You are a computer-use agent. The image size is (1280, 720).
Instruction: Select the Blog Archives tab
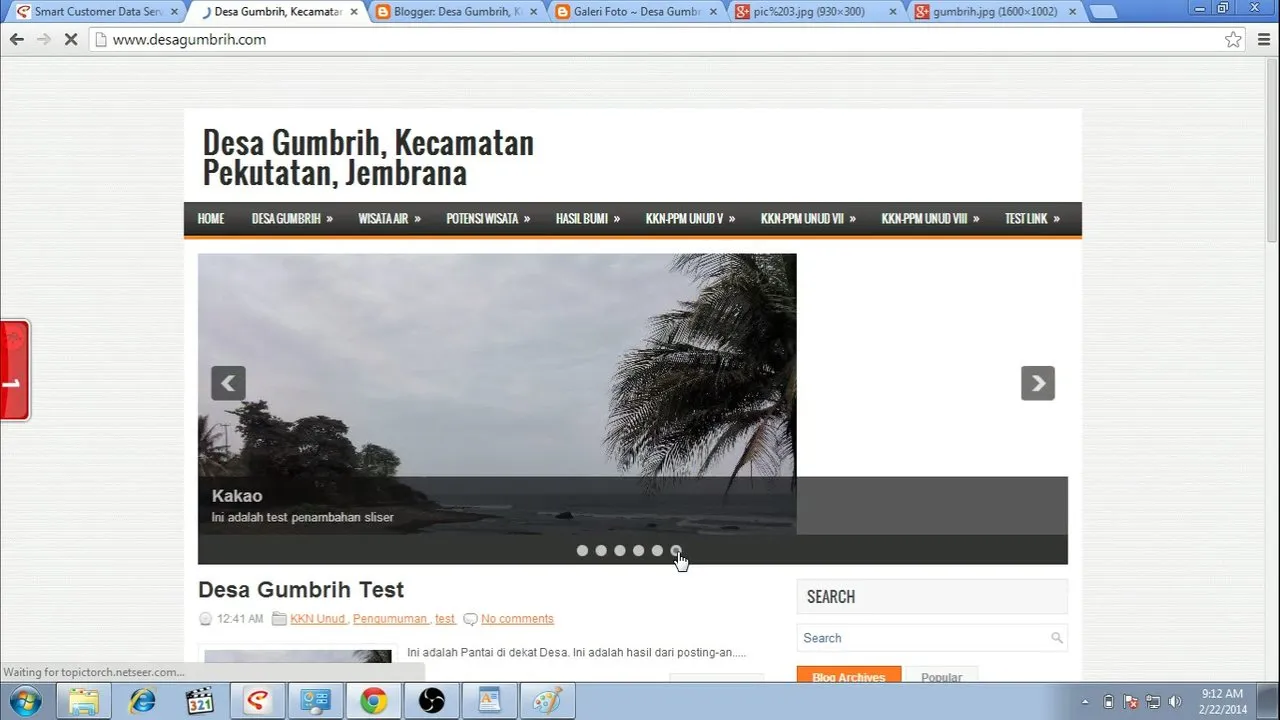(849, 676)
